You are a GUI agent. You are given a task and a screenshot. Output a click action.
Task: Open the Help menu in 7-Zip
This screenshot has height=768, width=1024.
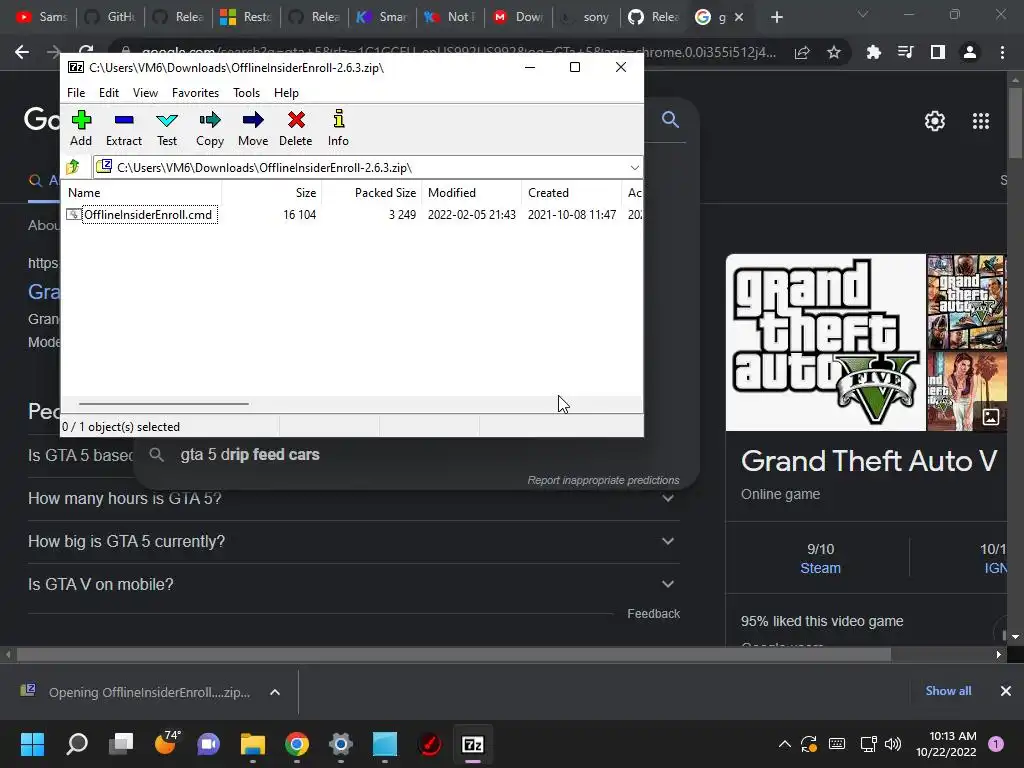[286, 93]
